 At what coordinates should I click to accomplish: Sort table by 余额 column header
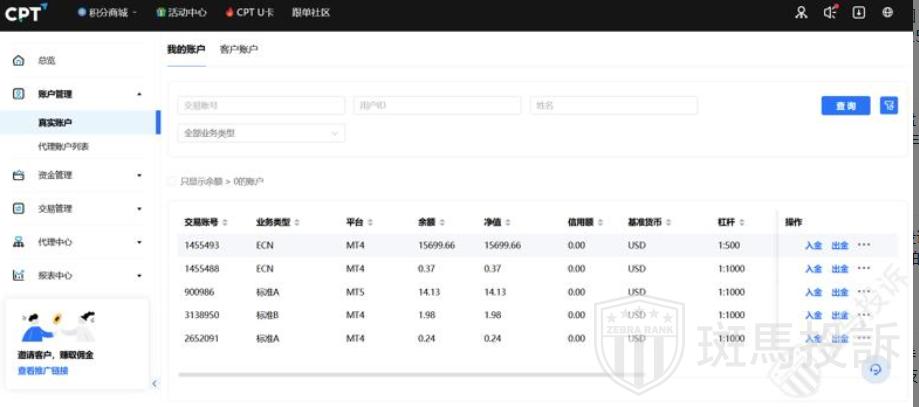pos(431,222)
